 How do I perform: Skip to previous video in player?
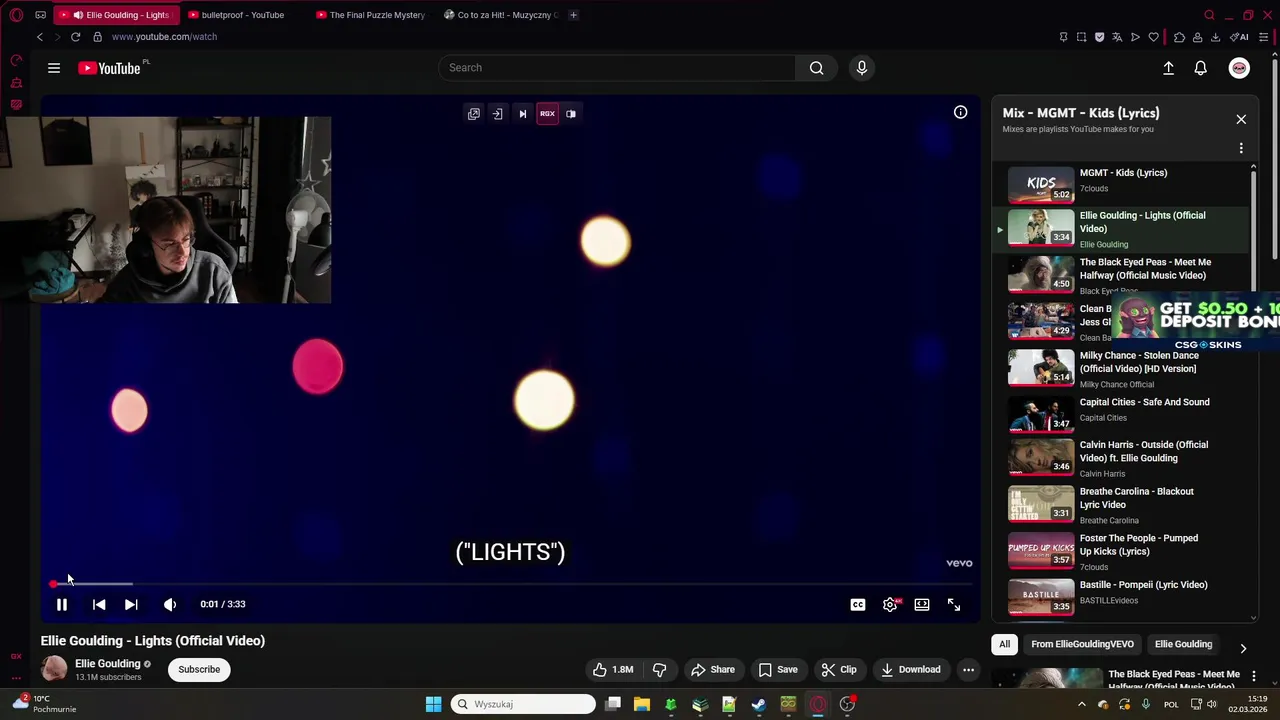pyautogui.click(x=99, y=604)
